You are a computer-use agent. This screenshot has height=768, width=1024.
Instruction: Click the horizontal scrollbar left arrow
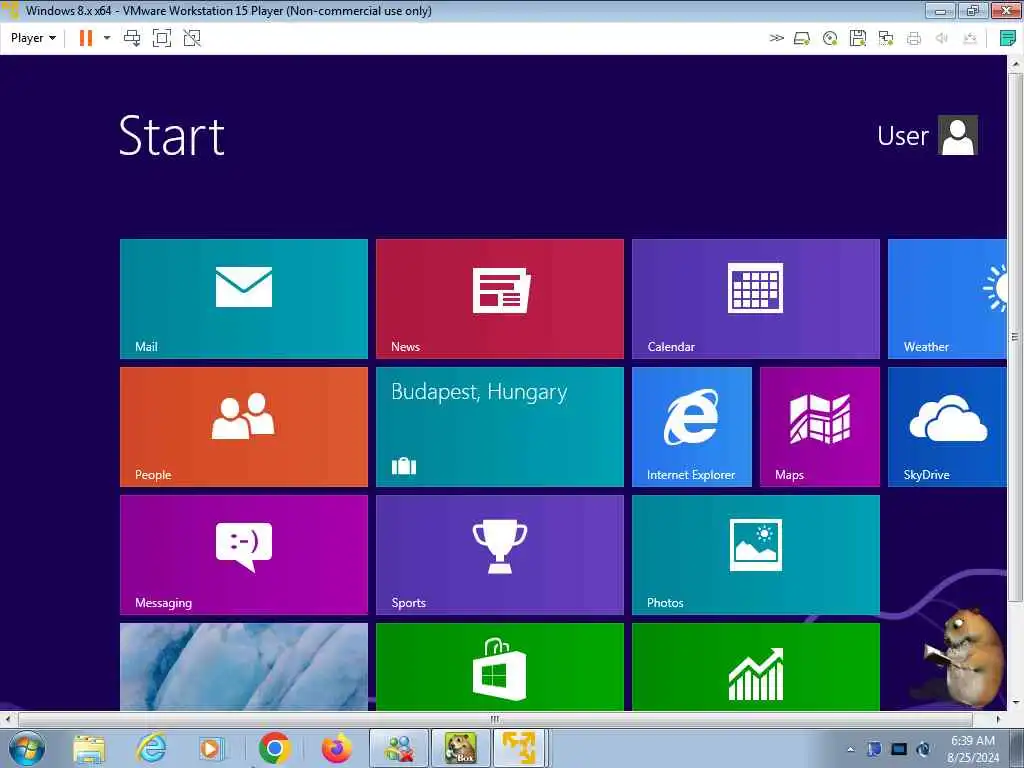[x=7, y=719]
